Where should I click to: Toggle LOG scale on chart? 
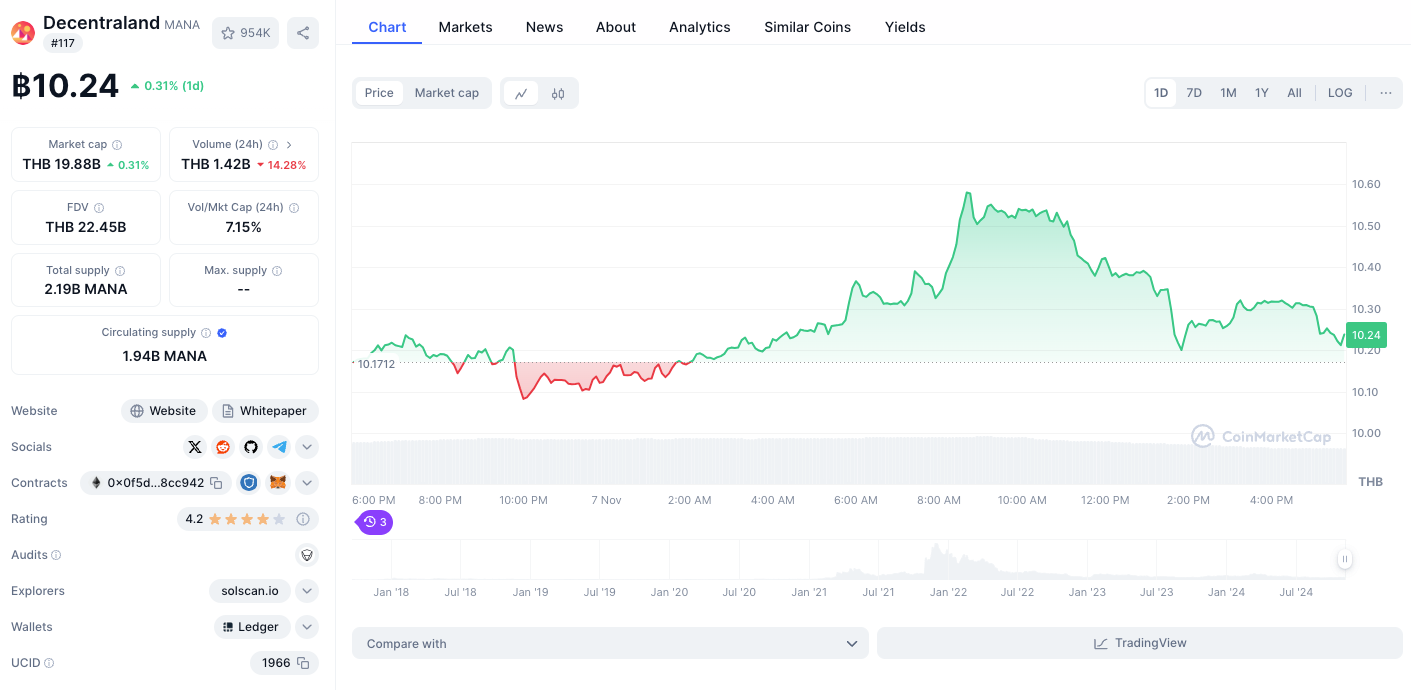[1340, 93]
